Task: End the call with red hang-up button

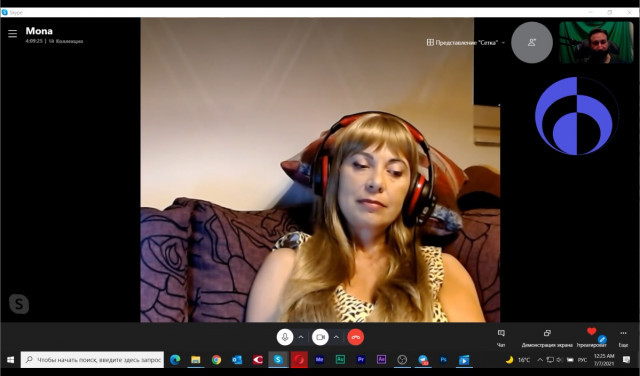Action: click(x=356, y=337)
